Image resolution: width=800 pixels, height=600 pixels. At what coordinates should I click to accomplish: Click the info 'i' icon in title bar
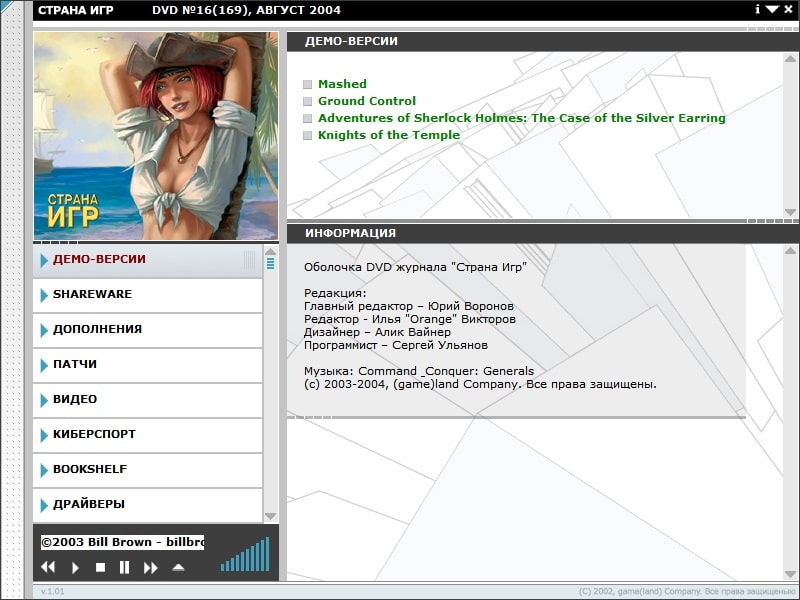[x=758, y=9]
